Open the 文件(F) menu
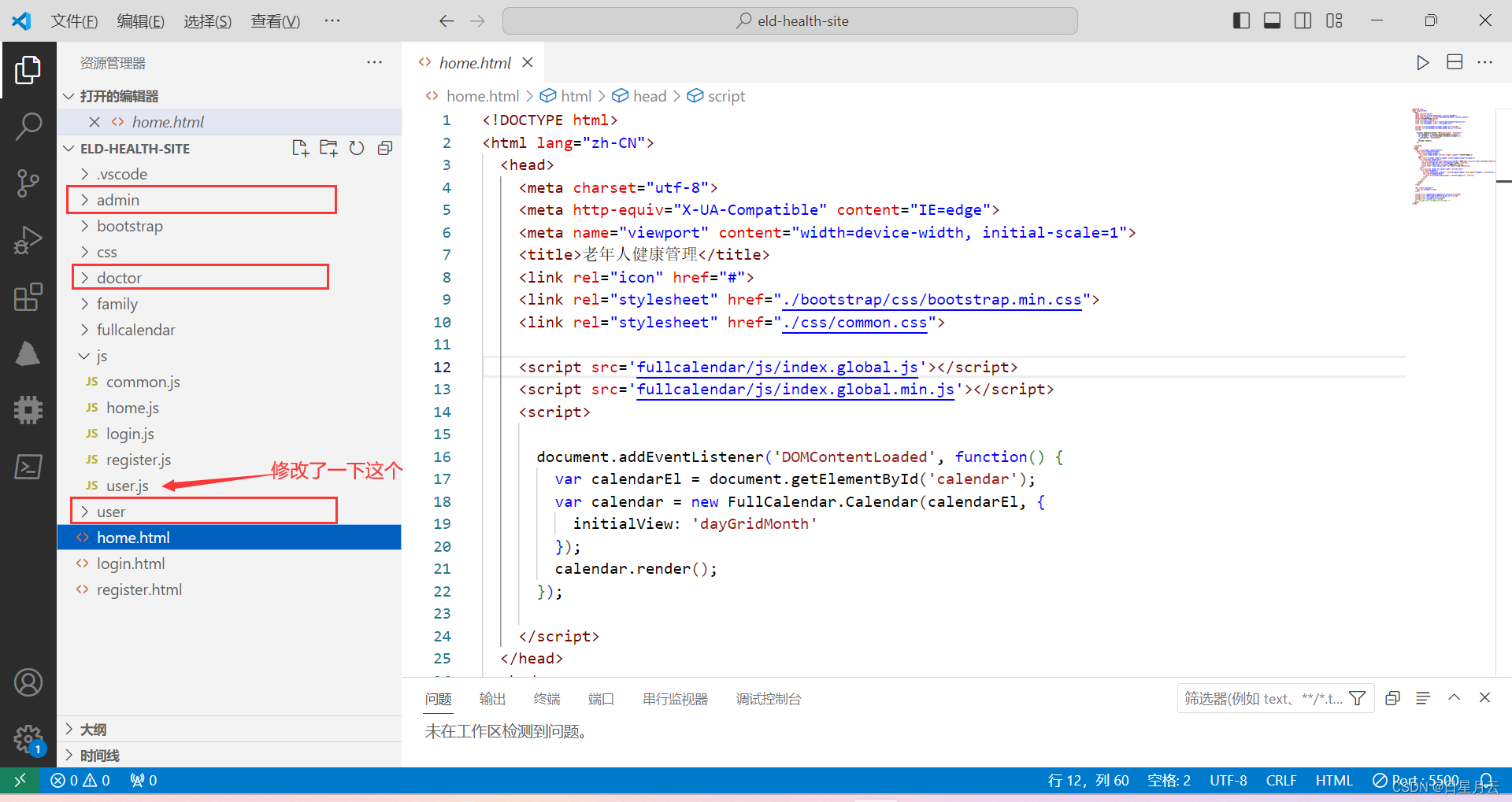The image size is (1512, 802). 74,21
